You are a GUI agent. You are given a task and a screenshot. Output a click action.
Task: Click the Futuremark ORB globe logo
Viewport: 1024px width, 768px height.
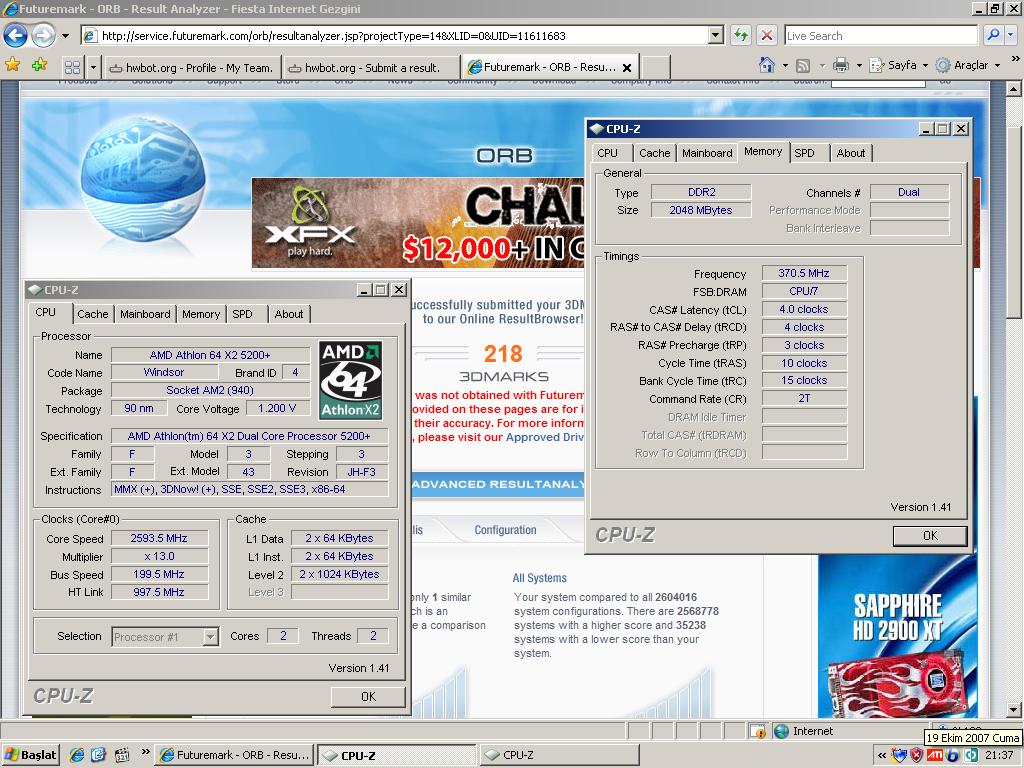(x=142, y=180)
